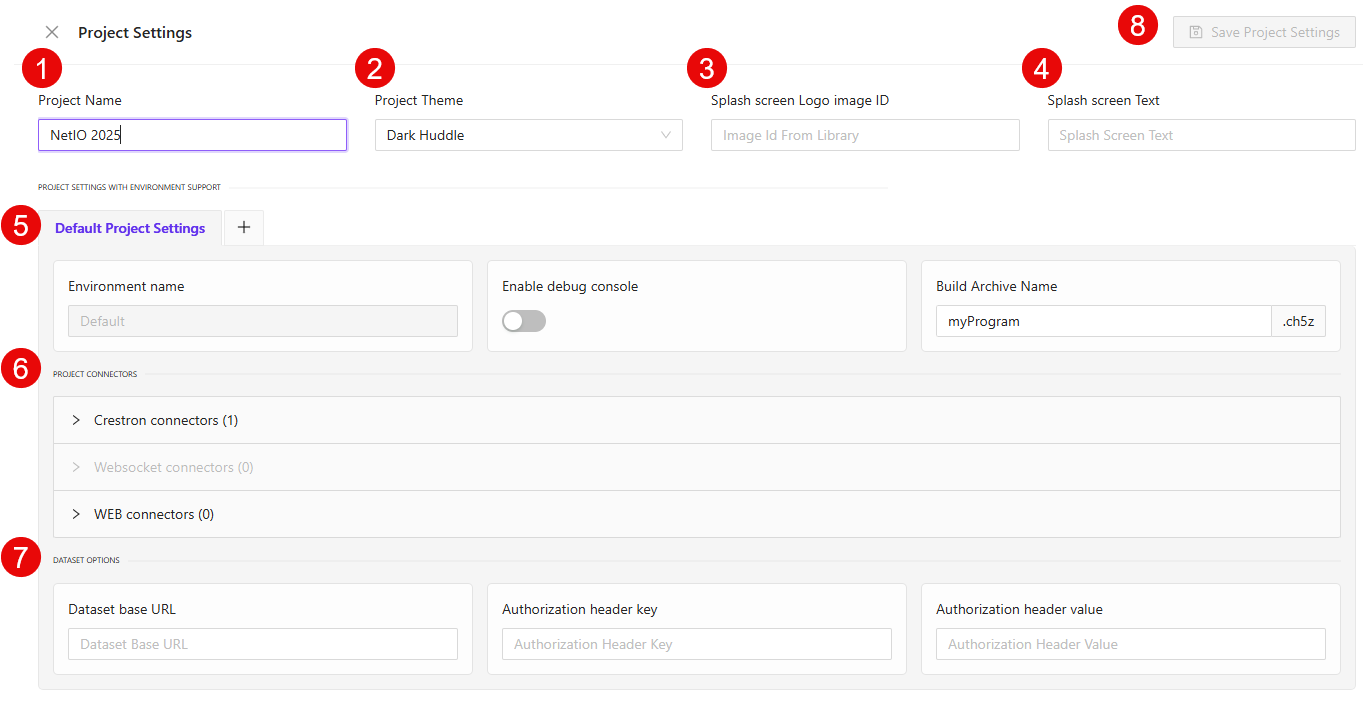Select the Default Project Settings tab

click(x=130, y=227)
